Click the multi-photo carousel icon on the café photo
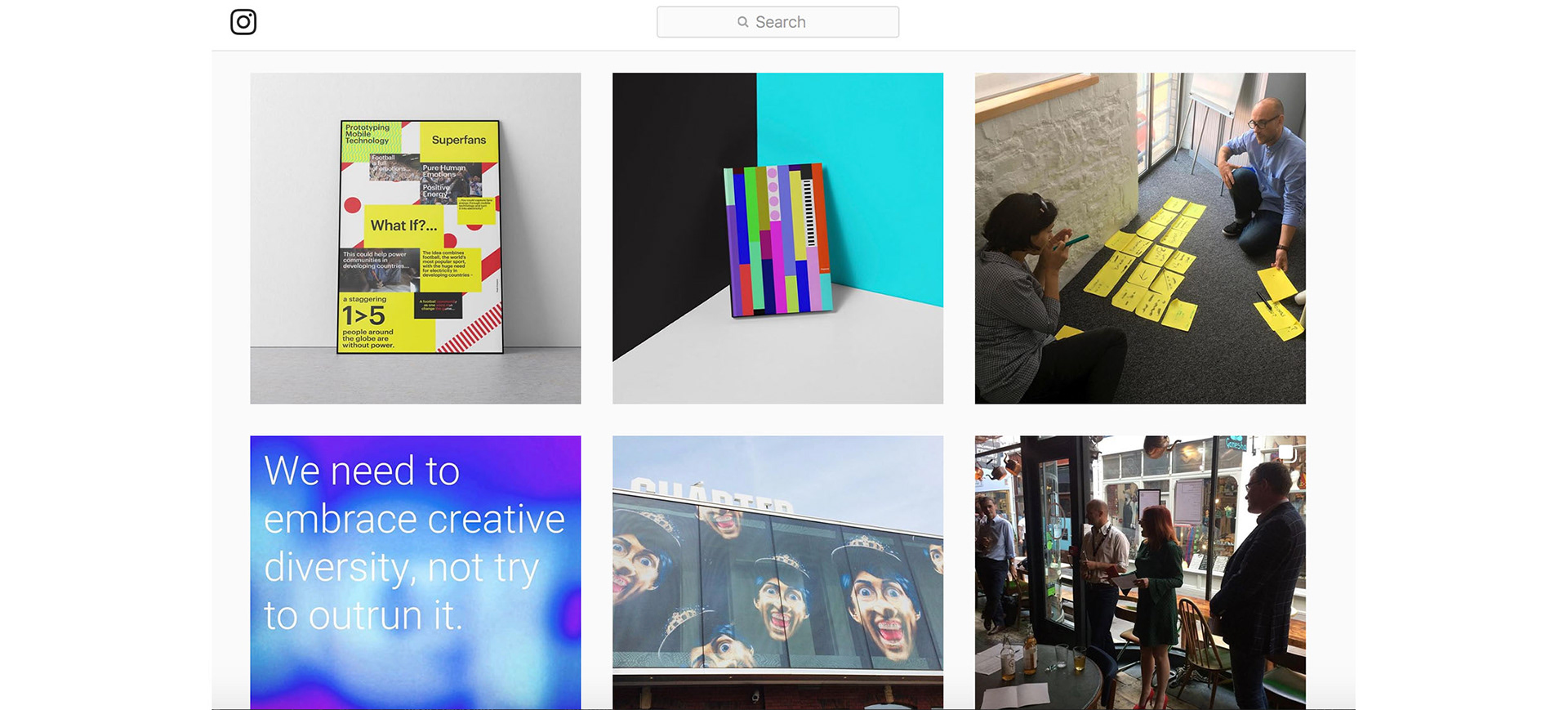 click(x=1287, y=453)
